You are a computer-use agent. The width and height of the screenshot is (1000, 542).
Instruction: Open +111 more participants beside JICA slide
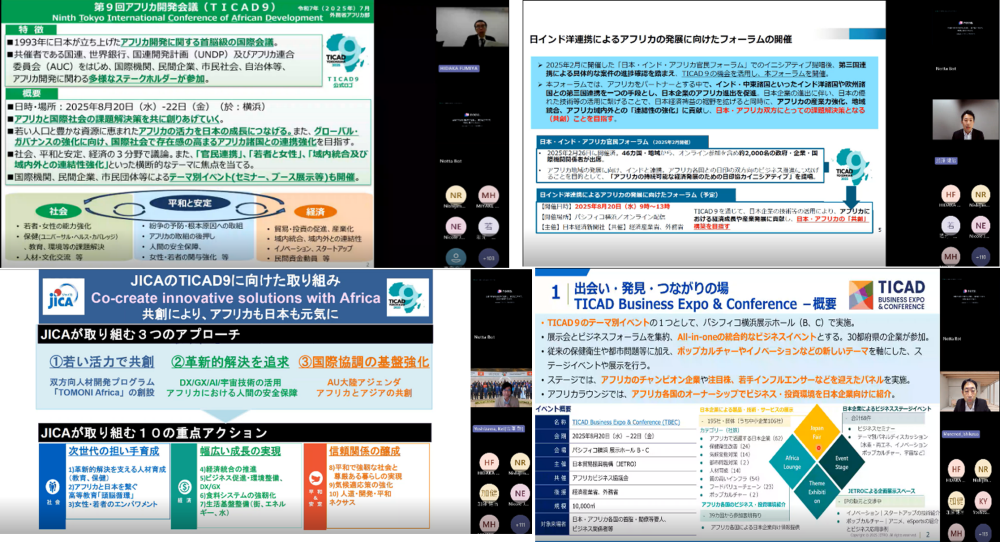click(x=520, y=524)
